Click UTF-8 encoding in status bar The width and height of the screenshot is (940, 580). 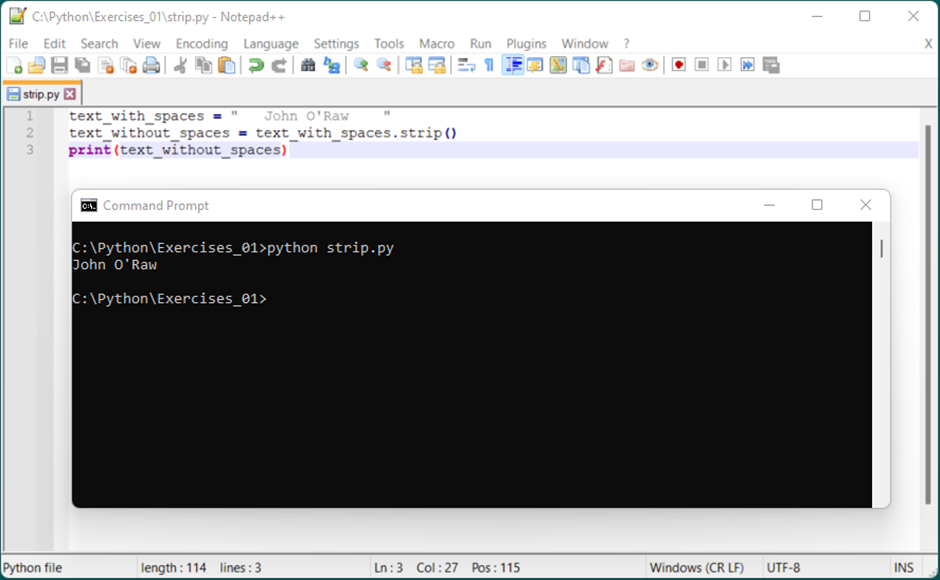783,567
